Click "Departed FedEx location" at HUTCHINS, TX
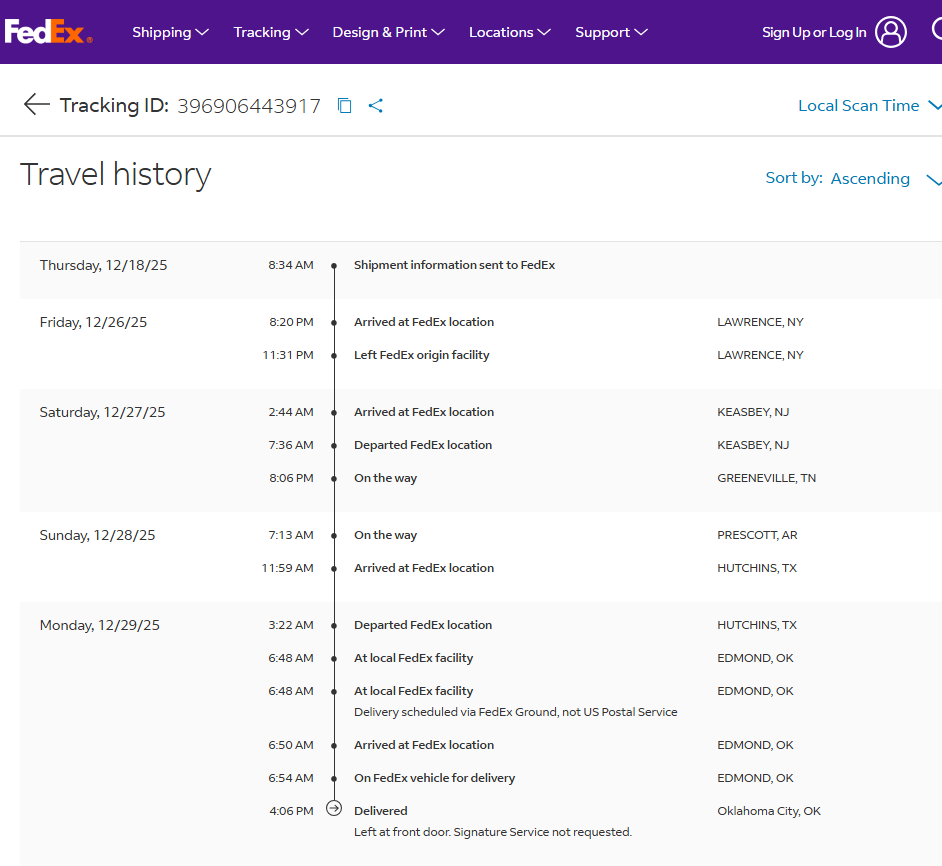The height and width of the screenshot is (866, 942). [423, 626]
